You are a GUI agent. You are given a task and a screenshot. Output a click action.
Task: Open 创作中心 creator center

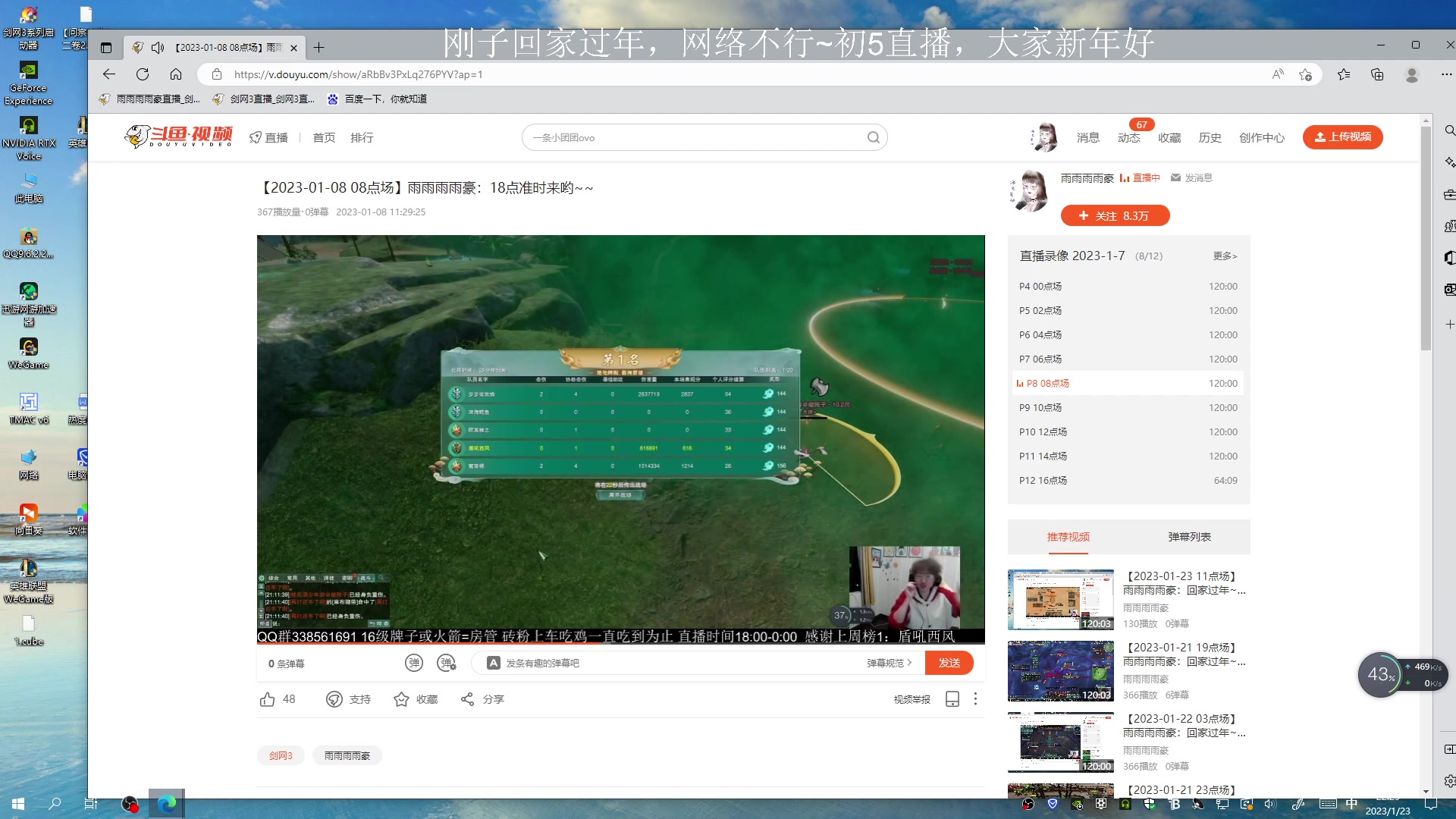tap(1262, 137)
